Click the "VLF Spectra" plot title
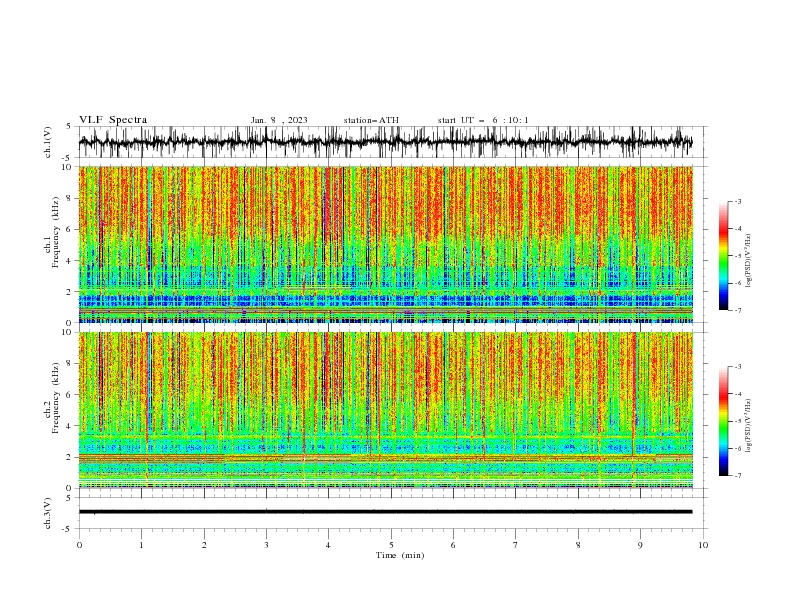The width and height of the screenshot is (792, 612). pyautogui.click(x=113, y=120)
